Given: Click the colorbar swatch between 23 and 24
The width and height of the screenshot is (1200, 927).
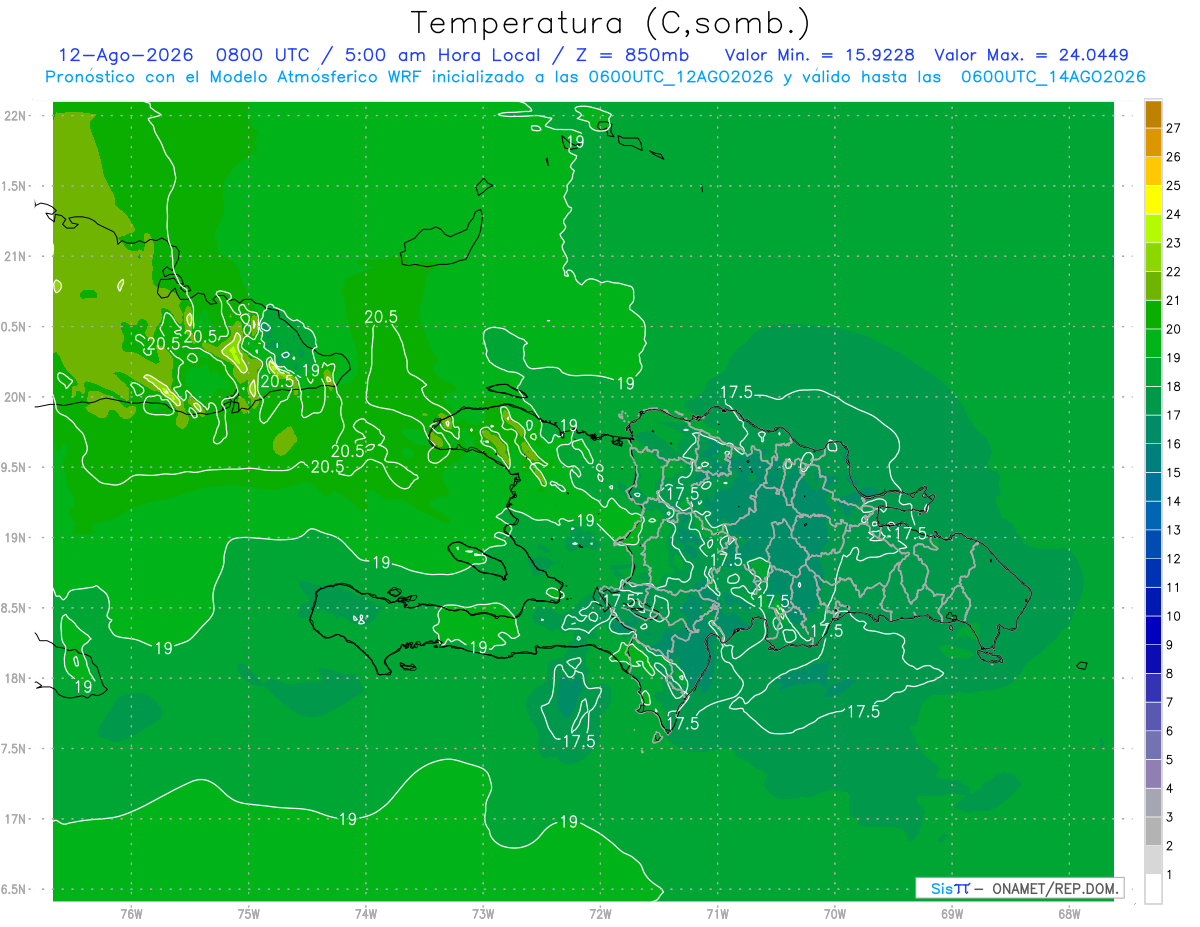Looking at the screenshot, I should [1153, 229].
